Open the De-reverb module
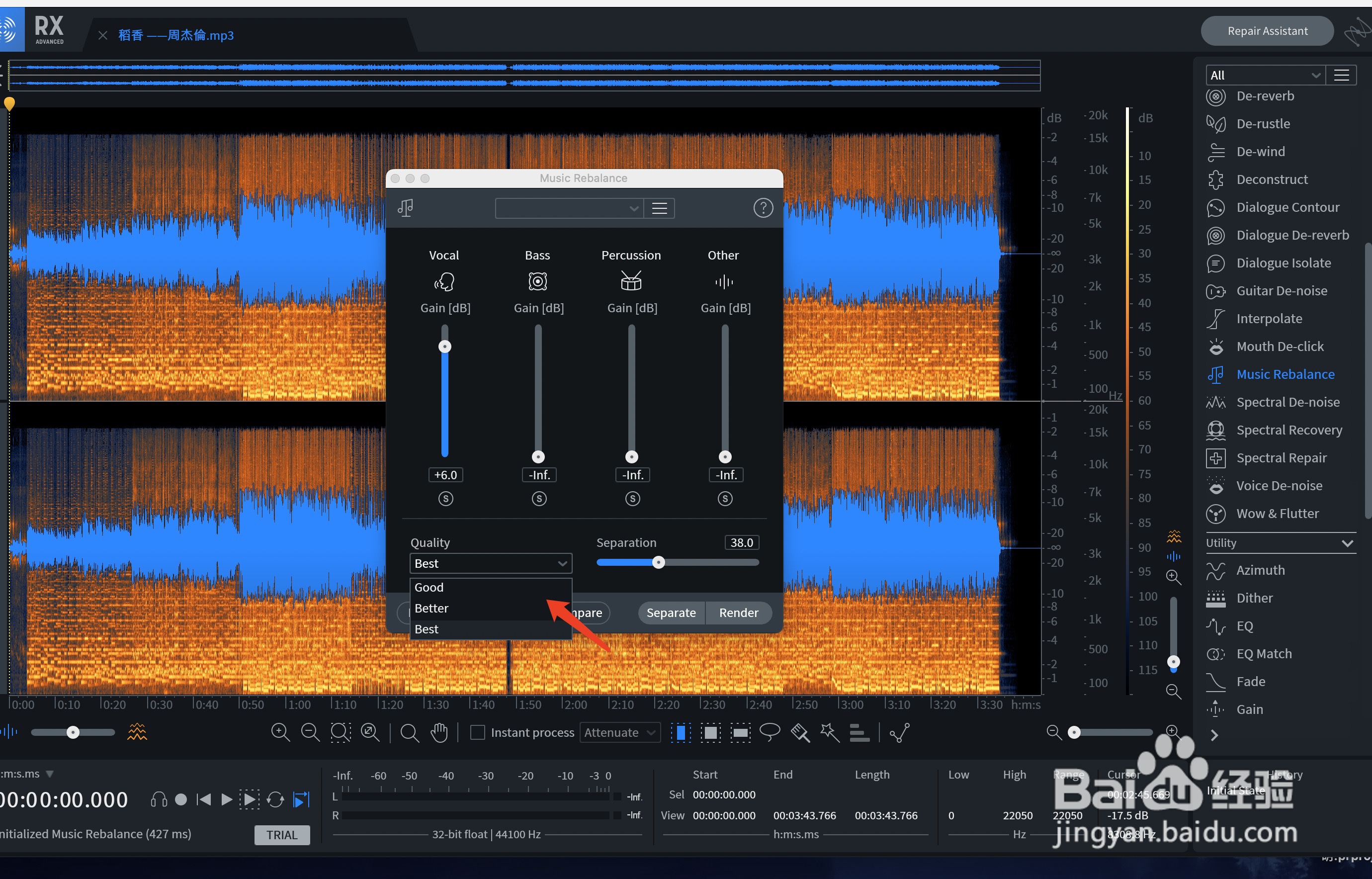 pos(1265,96)
